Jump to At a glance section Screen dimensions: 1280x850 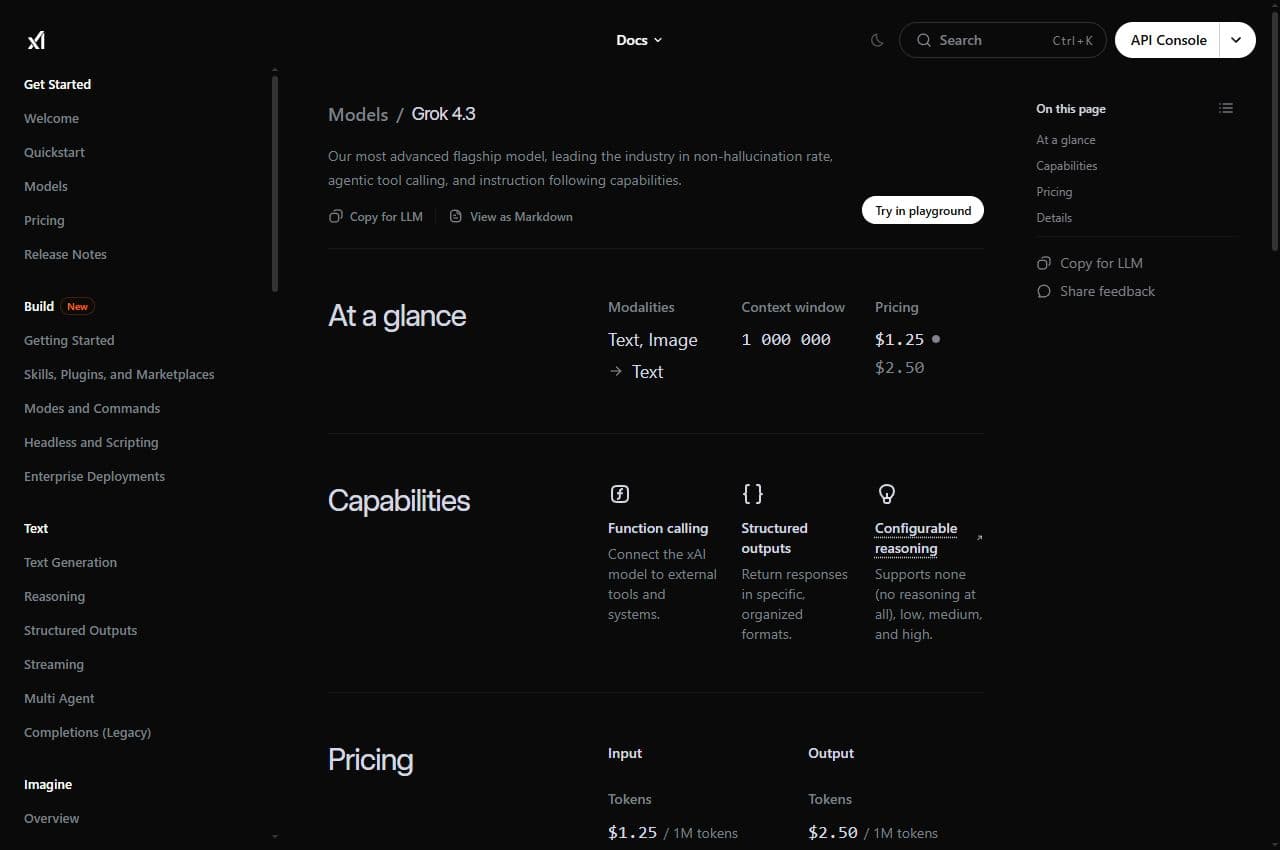[1065, 140]
